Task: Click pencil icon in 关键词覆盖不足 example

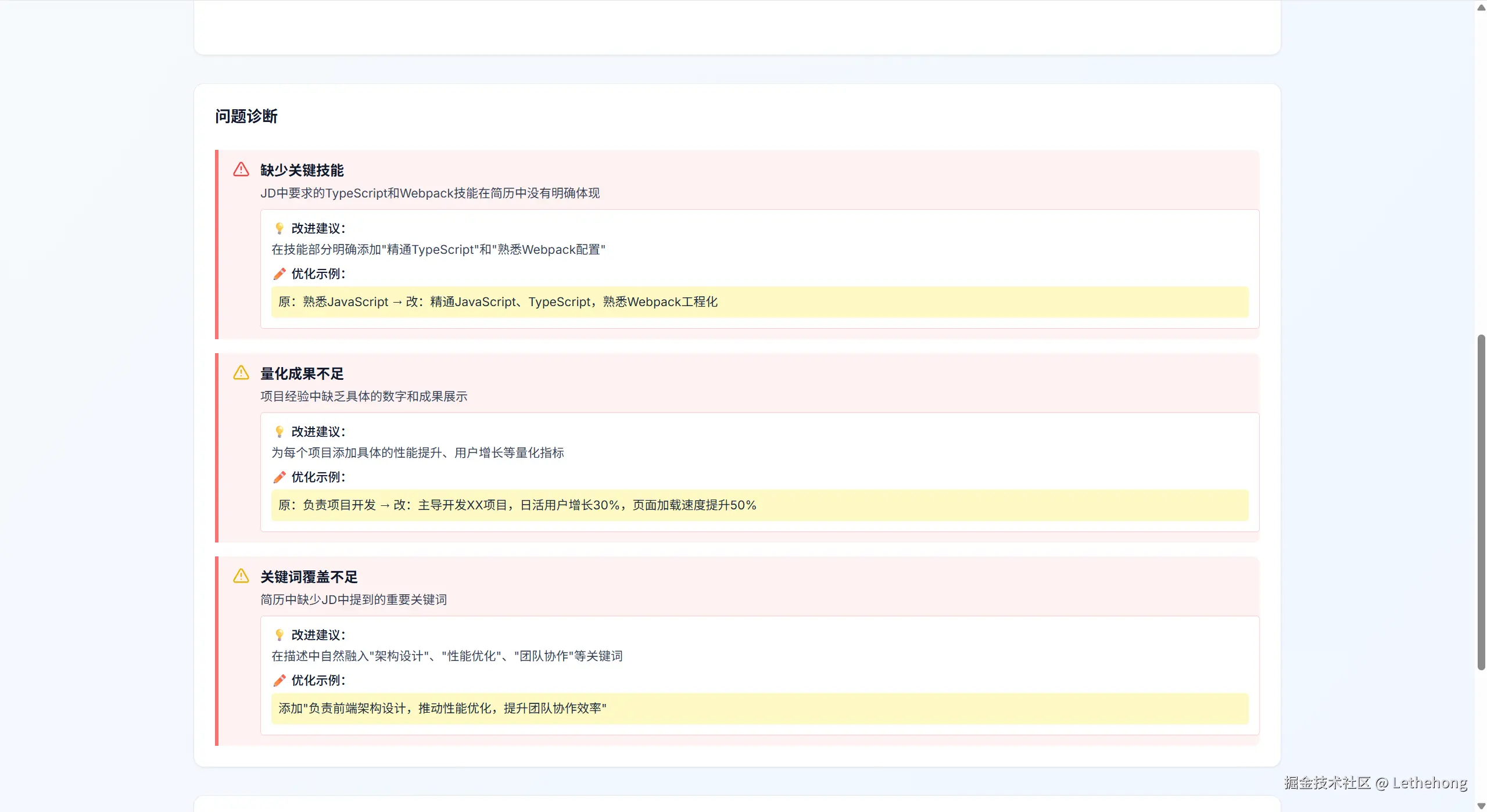Action: 280,680
